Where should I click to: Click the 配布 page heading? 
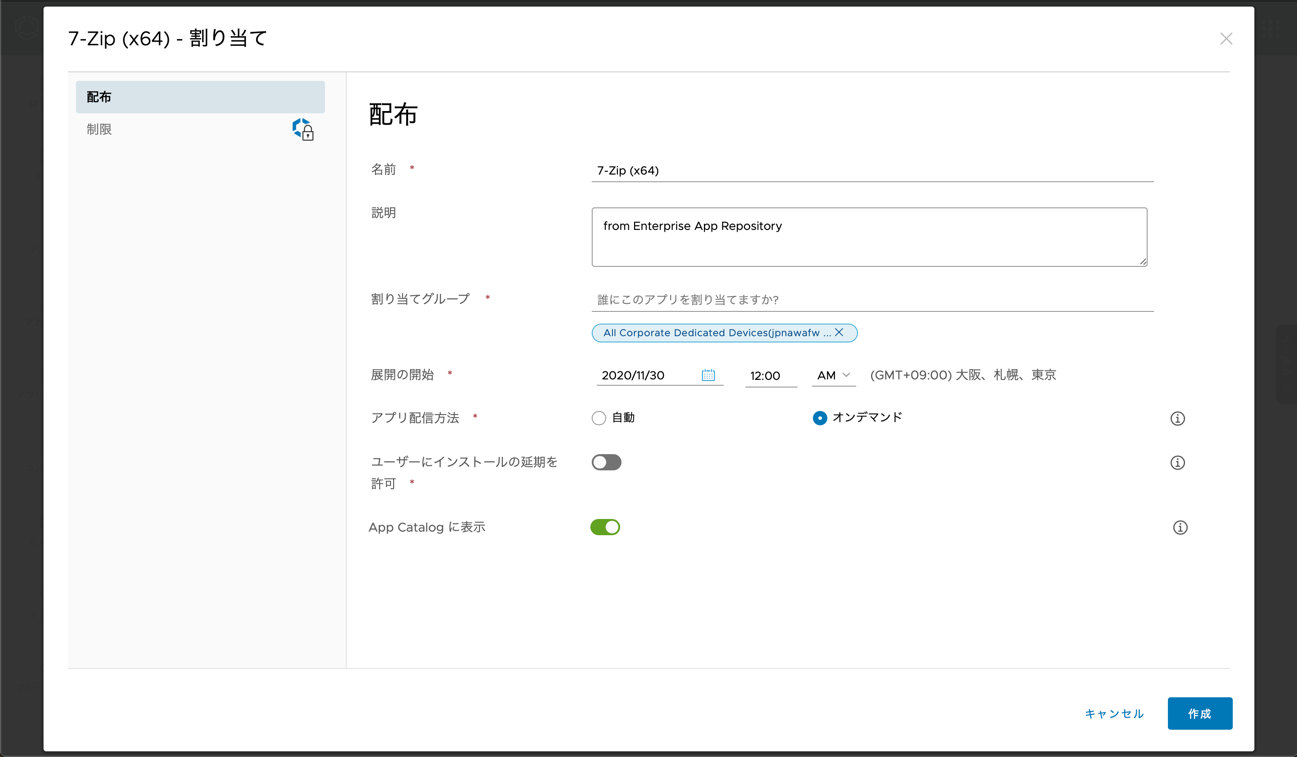click(x=393, y=114)
